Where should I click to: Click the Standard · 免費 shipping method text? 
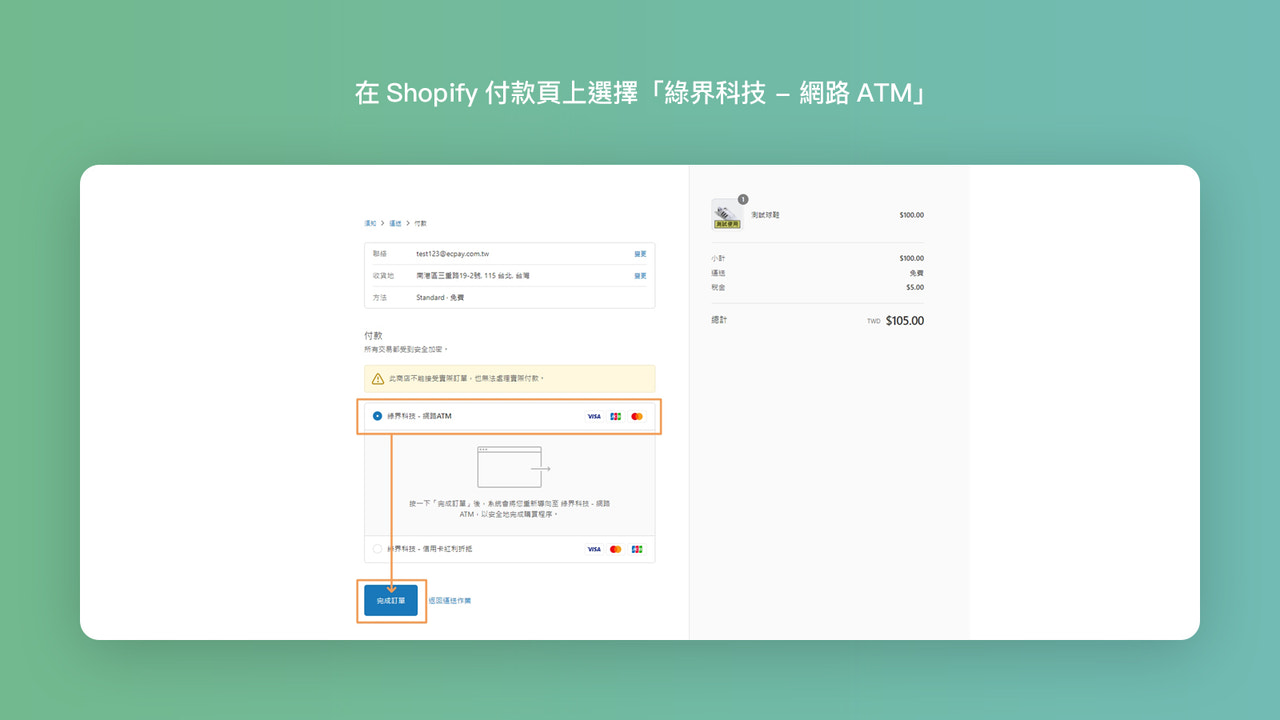pyautogui.click(x=440, y=298)
